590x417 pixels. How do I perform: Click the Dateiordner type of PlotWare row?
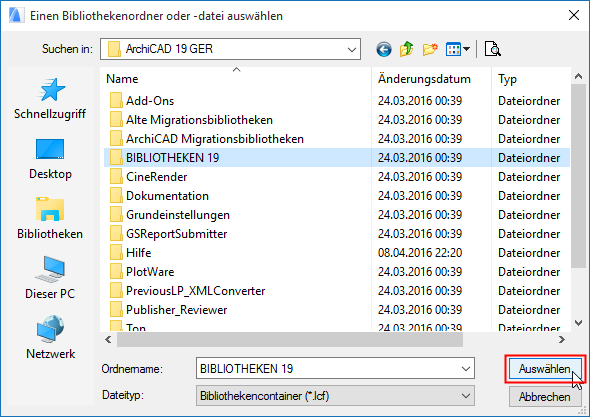click(529, 272)
